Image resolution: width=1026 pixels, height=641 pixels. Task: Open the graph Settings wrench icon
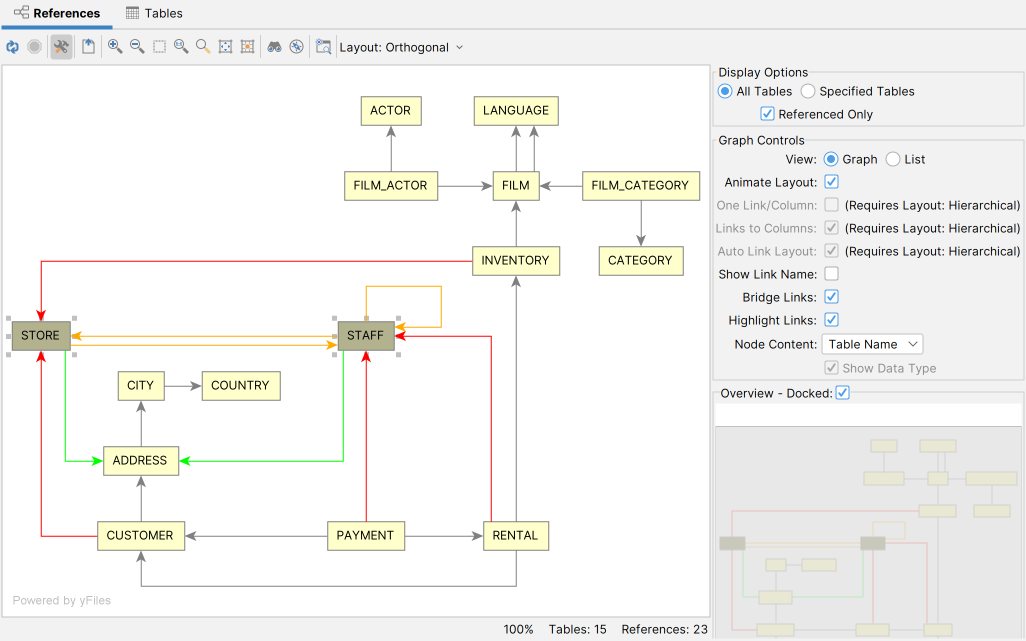click(x=60, y=46)
